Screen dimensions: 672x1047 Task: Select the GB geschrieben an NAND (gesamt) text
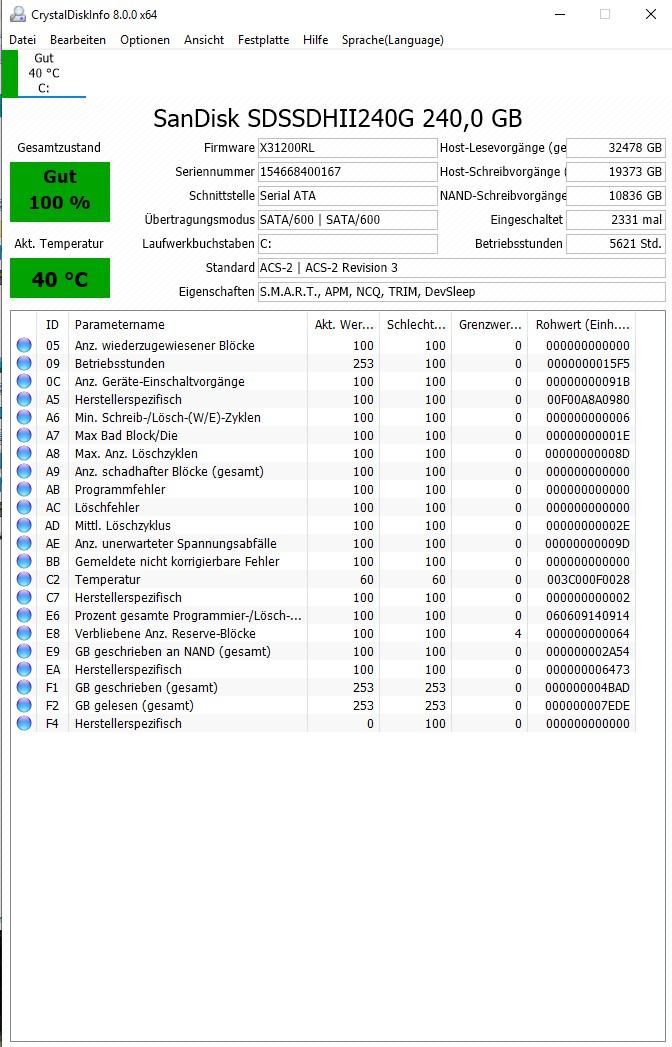(x=172, y=652)
